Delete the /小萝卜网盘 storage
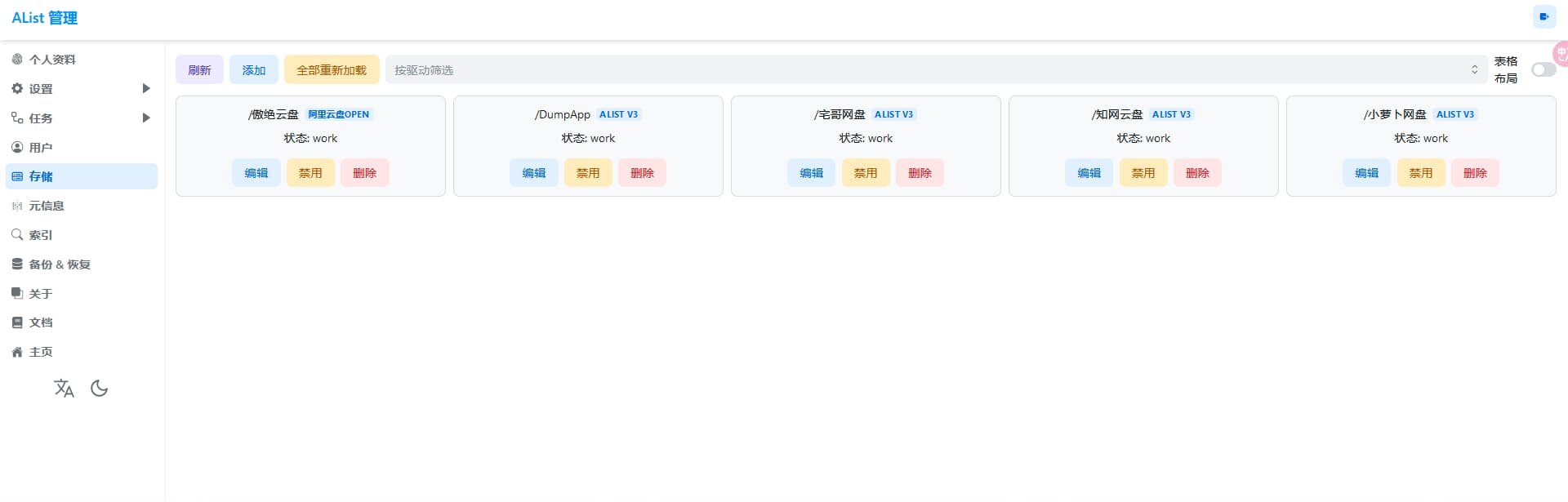Image resolution: width=1568 pixels, height=502 pixels. 1476,173
